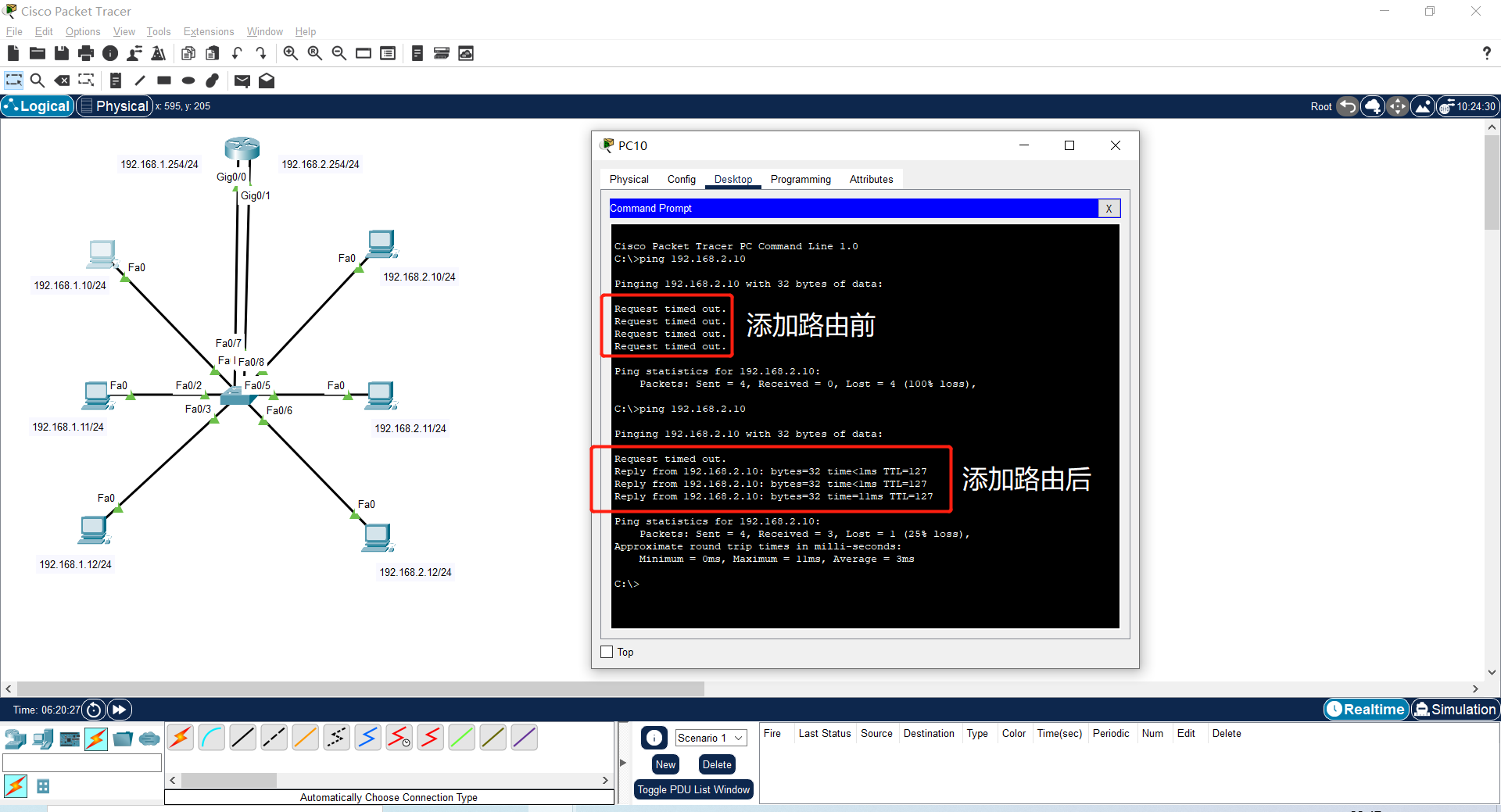Switch to Realtime mode
Screen dimensions: 1501x812
point(1366,710)
